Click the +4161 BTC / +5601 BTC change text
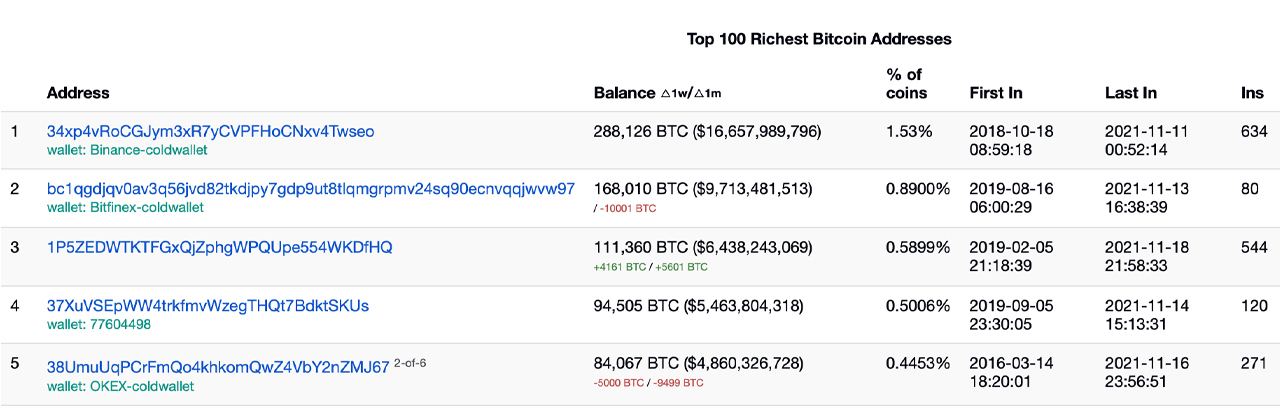Screen dimensions: 1280x420 pyautogui.click(x=650, y=266)
